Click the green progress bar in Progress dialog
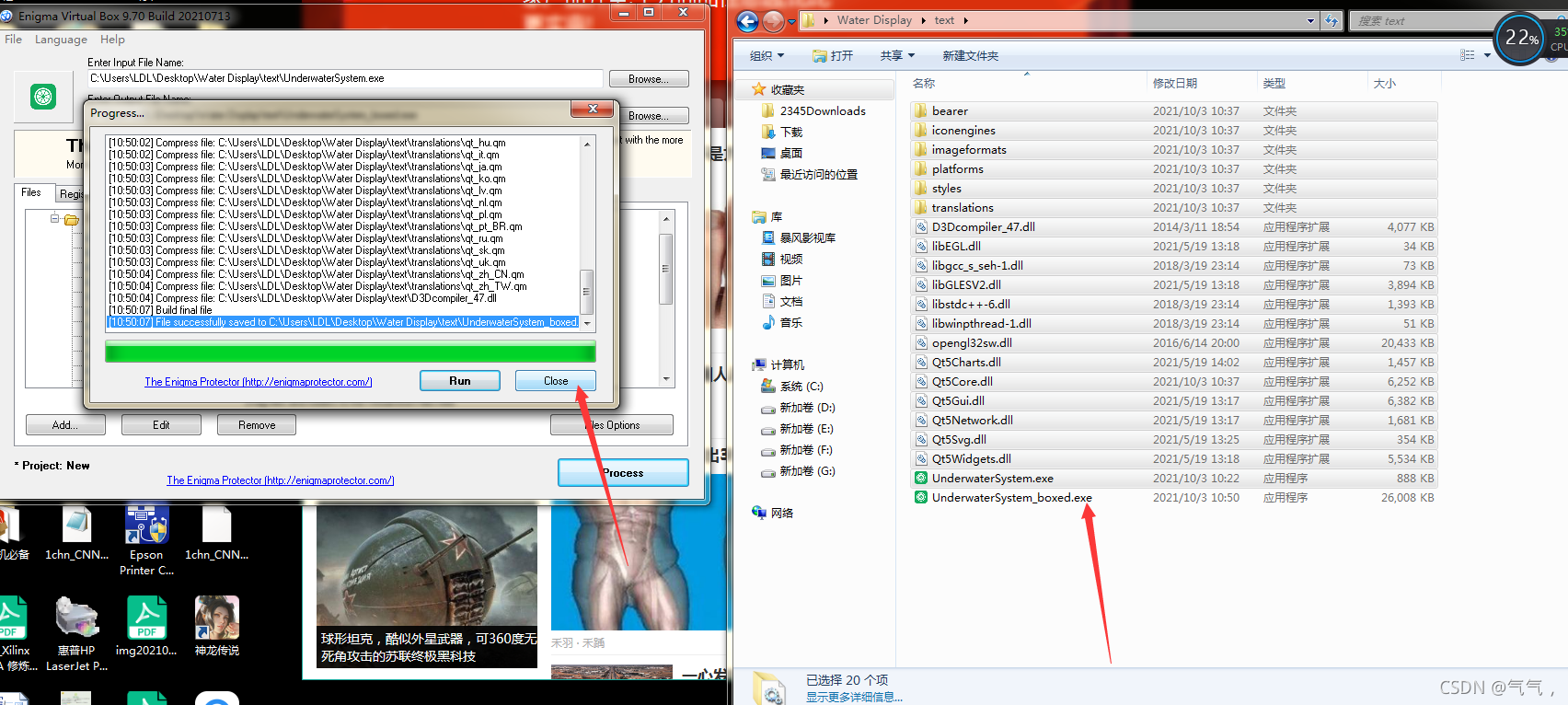The height and width of the screenshot is (705, 1568). click(351, 352)
